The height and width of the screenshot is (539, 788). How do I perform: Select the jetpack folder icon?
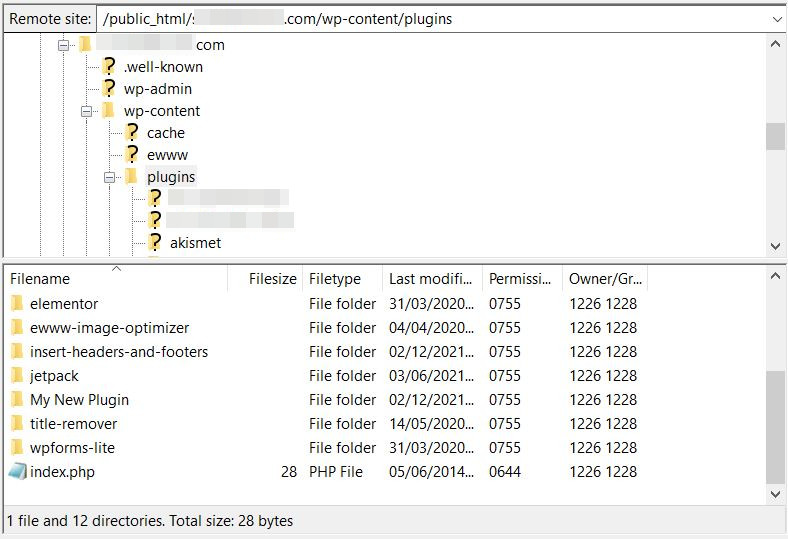17,376
